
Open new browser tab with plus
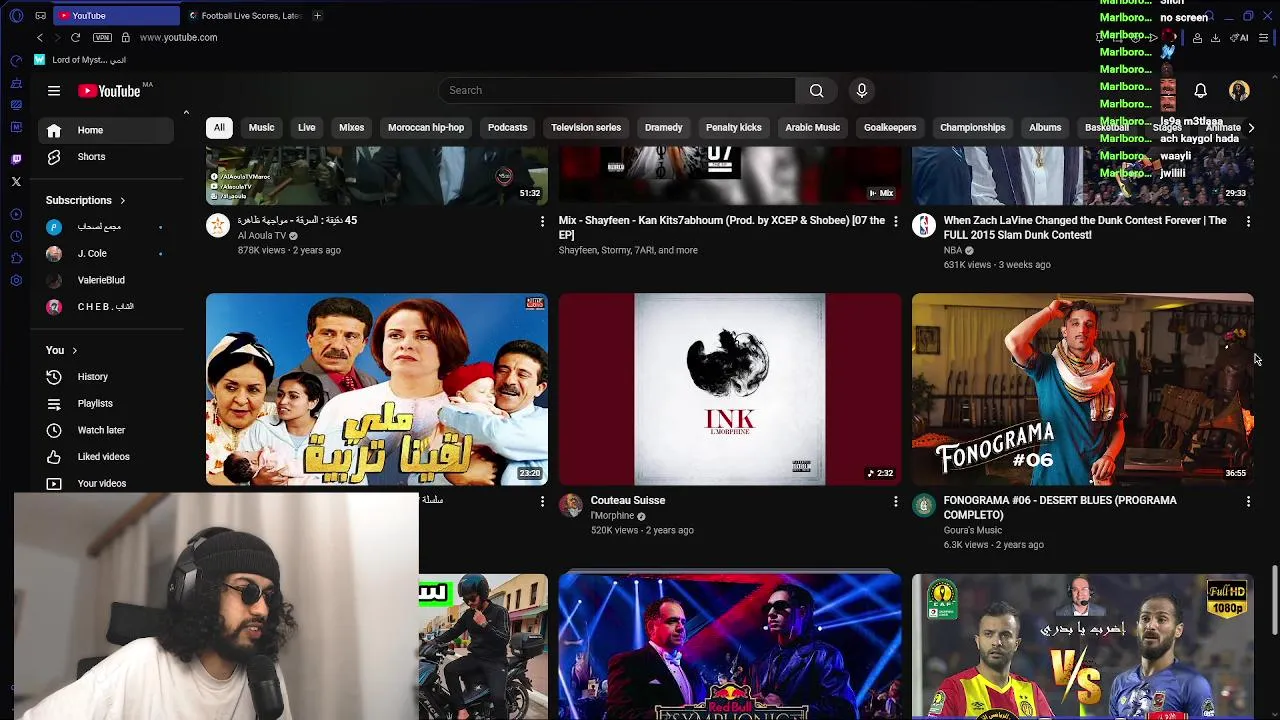coord(317,16)
